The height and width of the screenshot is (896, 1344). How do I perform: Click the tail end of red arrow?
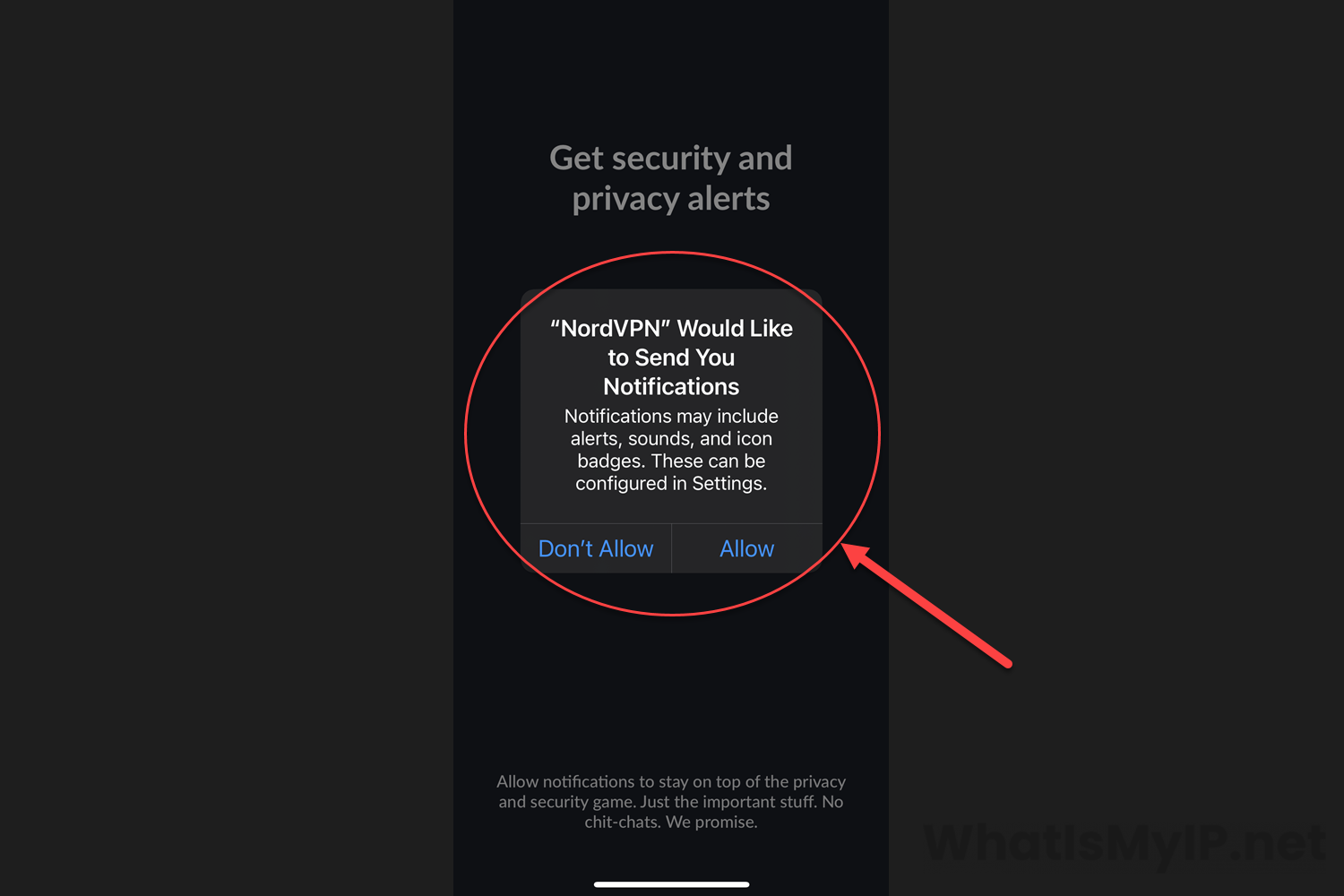pos(1008,664)
